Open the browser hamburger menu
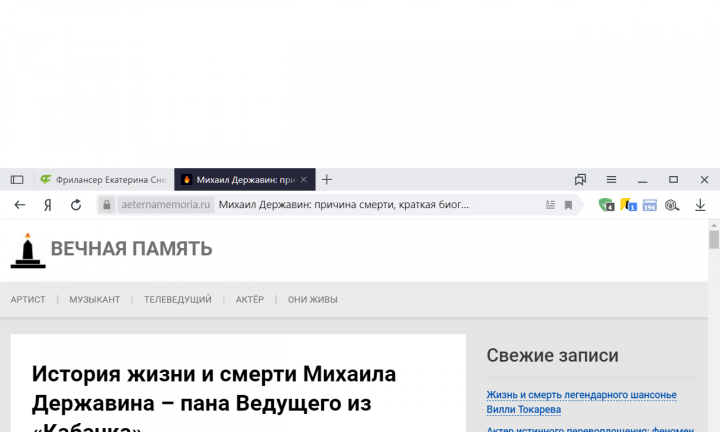The height and width of the screenshot is (432, 720). point(611,180)
